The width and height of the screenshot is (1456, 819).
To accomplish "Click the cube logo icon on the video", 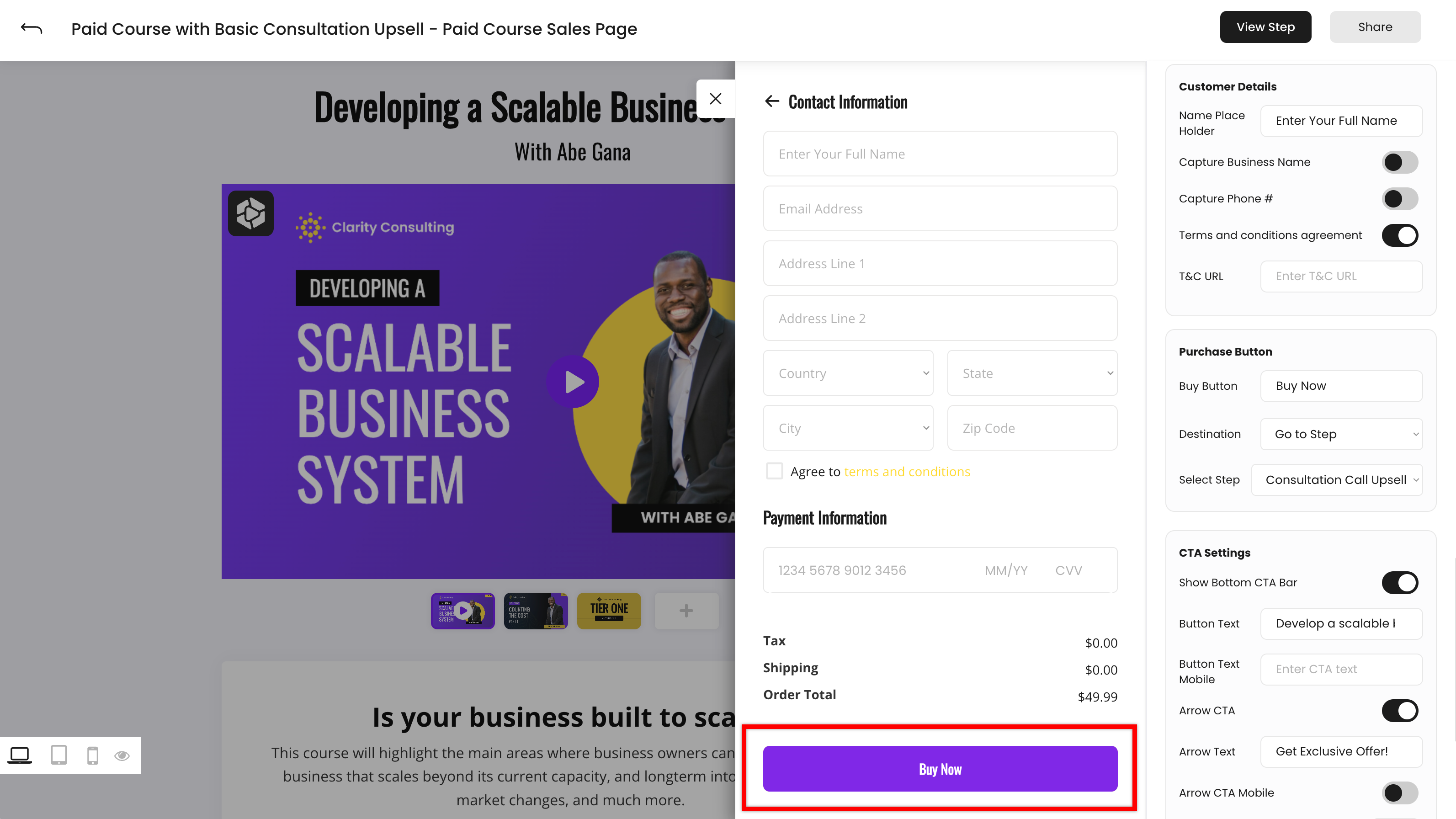I will [251, 213].
